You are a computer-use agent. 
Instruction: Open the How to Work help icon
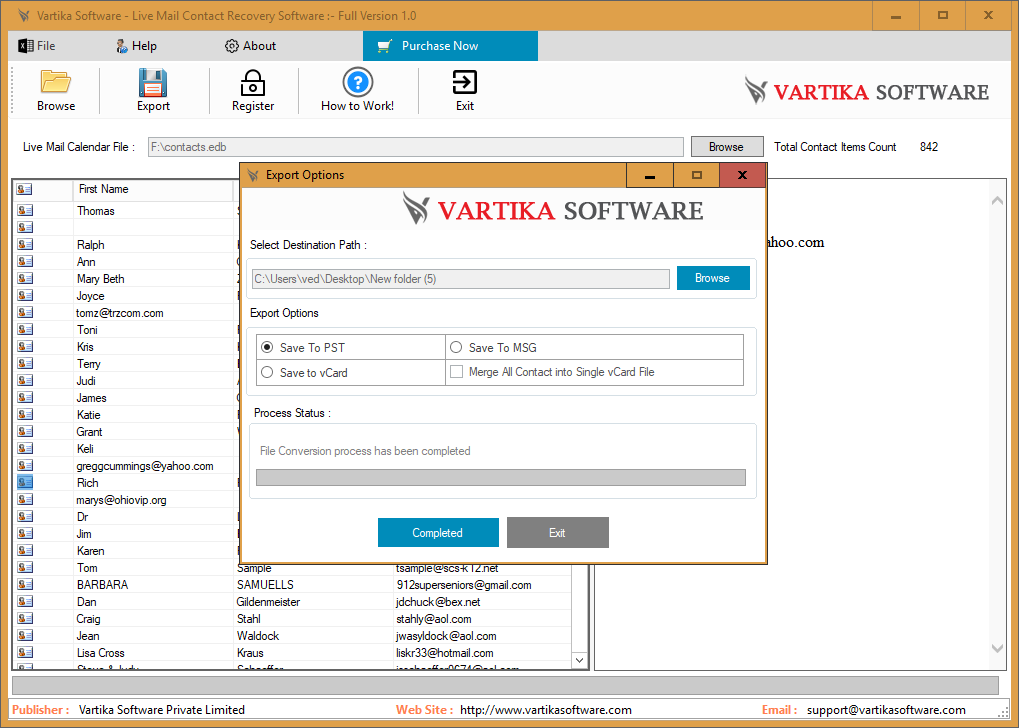[357, 83]
